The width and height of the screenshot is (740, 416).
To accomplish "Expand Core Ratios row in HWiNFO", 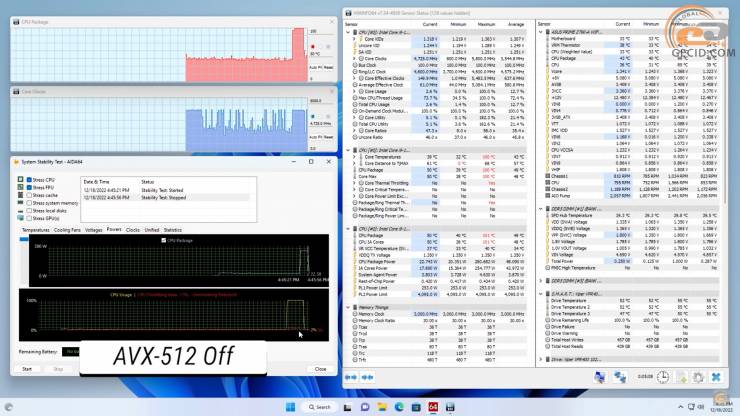I will [x=354, y=130].
